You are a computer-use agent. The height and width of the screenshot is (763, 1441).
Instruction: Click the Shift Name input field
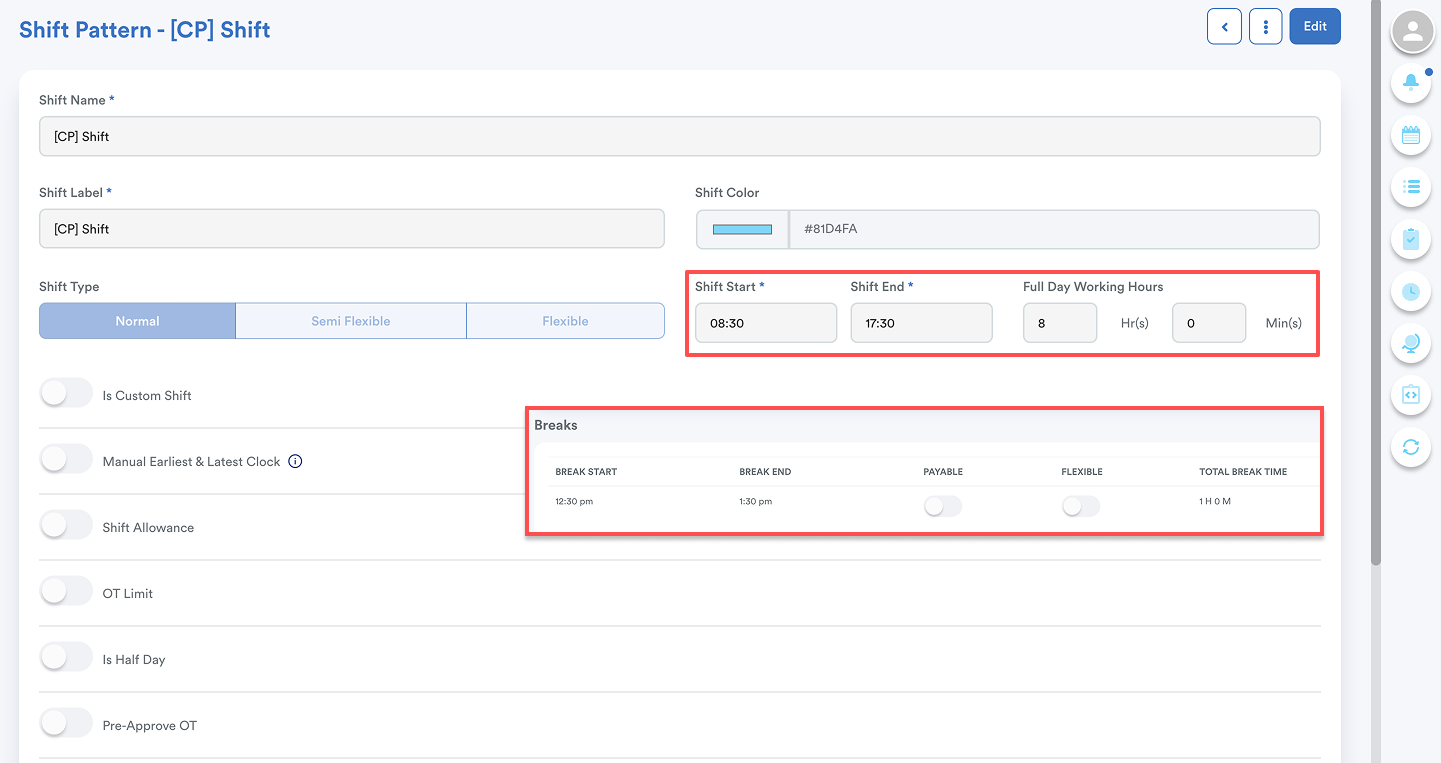pyautogui.click(x=680, y=137)
